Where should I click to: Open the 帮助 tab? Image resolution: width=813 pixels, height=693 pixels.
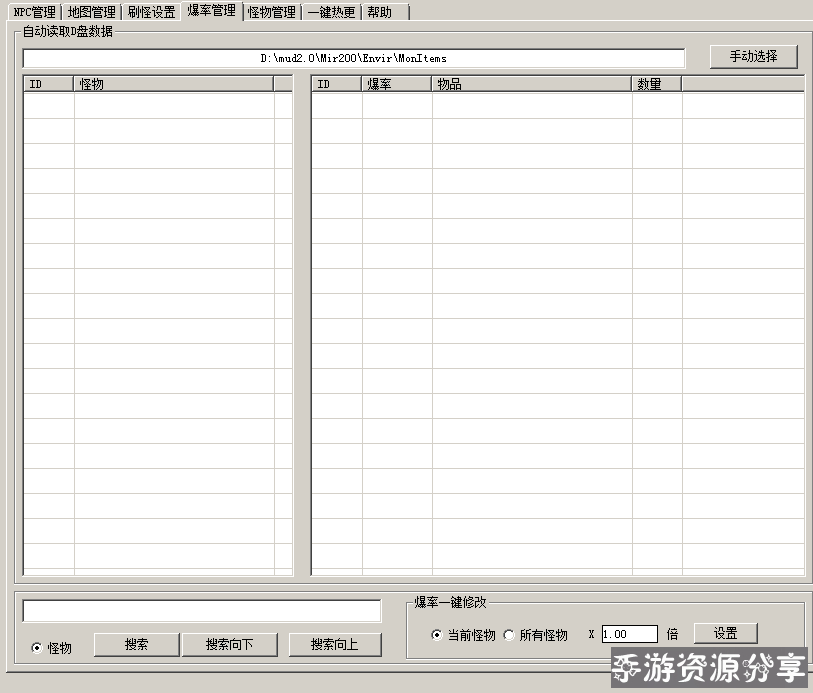[381, 13]
